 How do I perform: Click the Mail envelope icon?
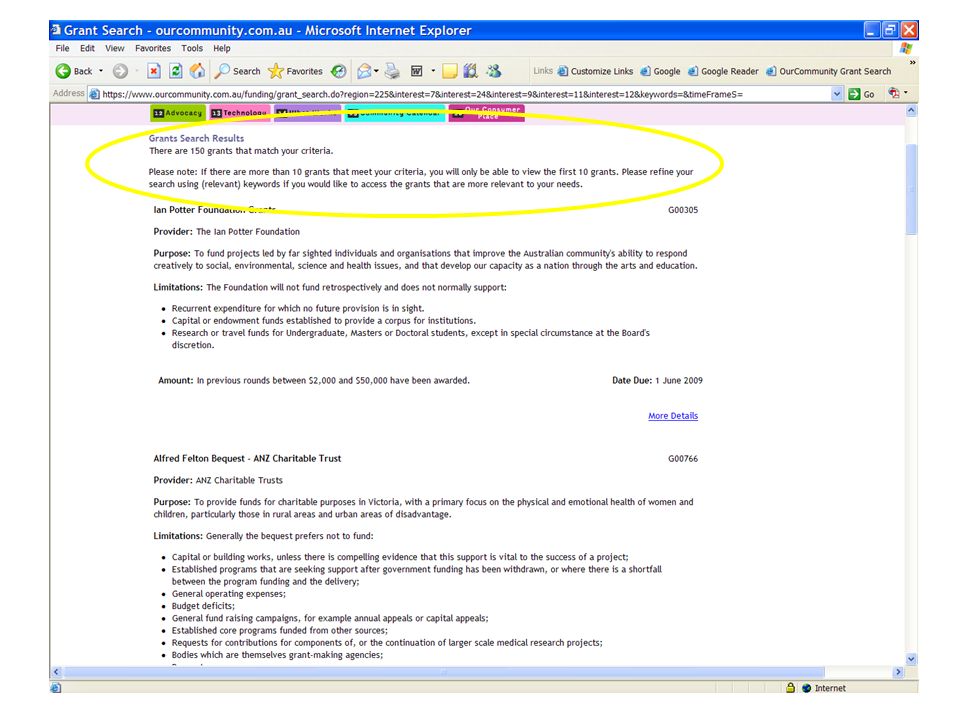click(x=364, y=71)
